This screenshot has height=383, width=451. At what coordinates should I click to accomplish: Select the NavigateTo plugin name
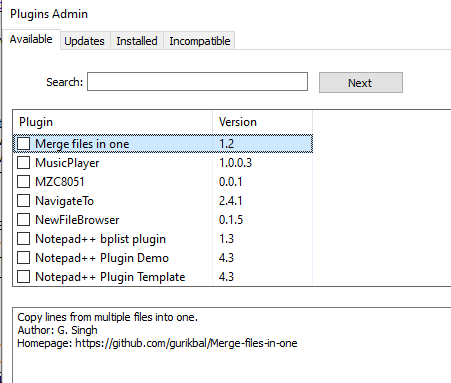(65, 201)
